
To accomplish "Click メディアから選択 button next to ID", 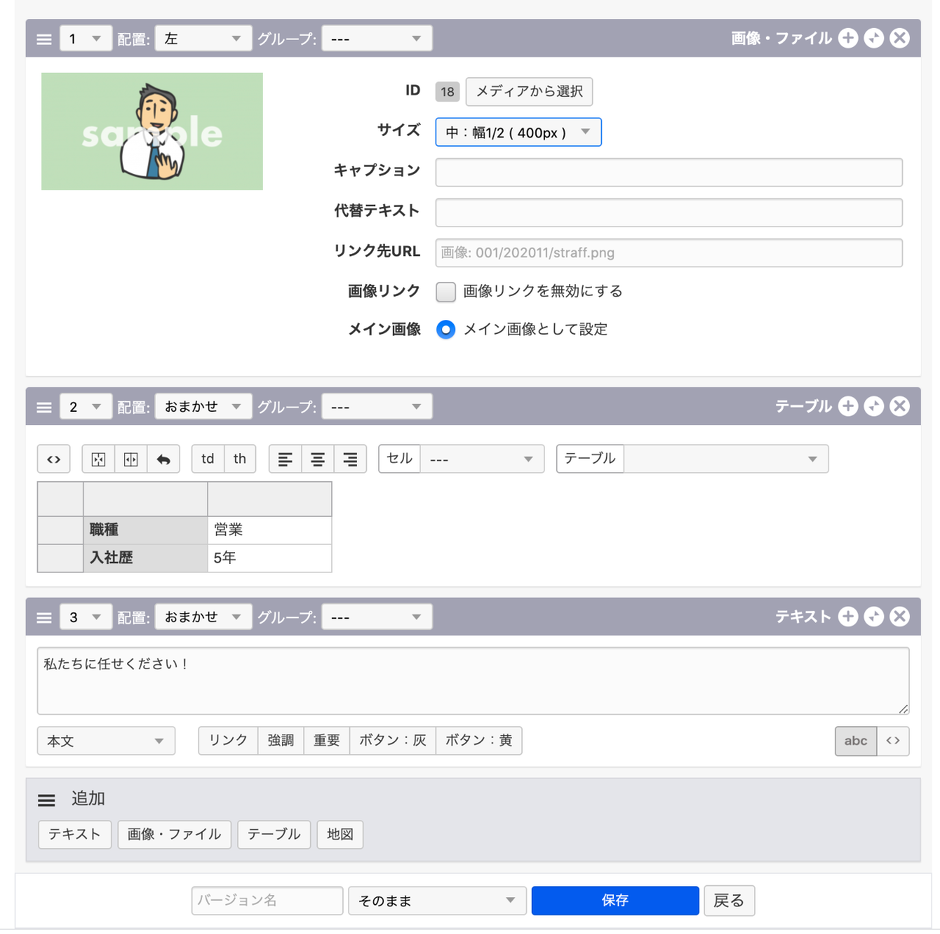I will click(x=529, y=91).
